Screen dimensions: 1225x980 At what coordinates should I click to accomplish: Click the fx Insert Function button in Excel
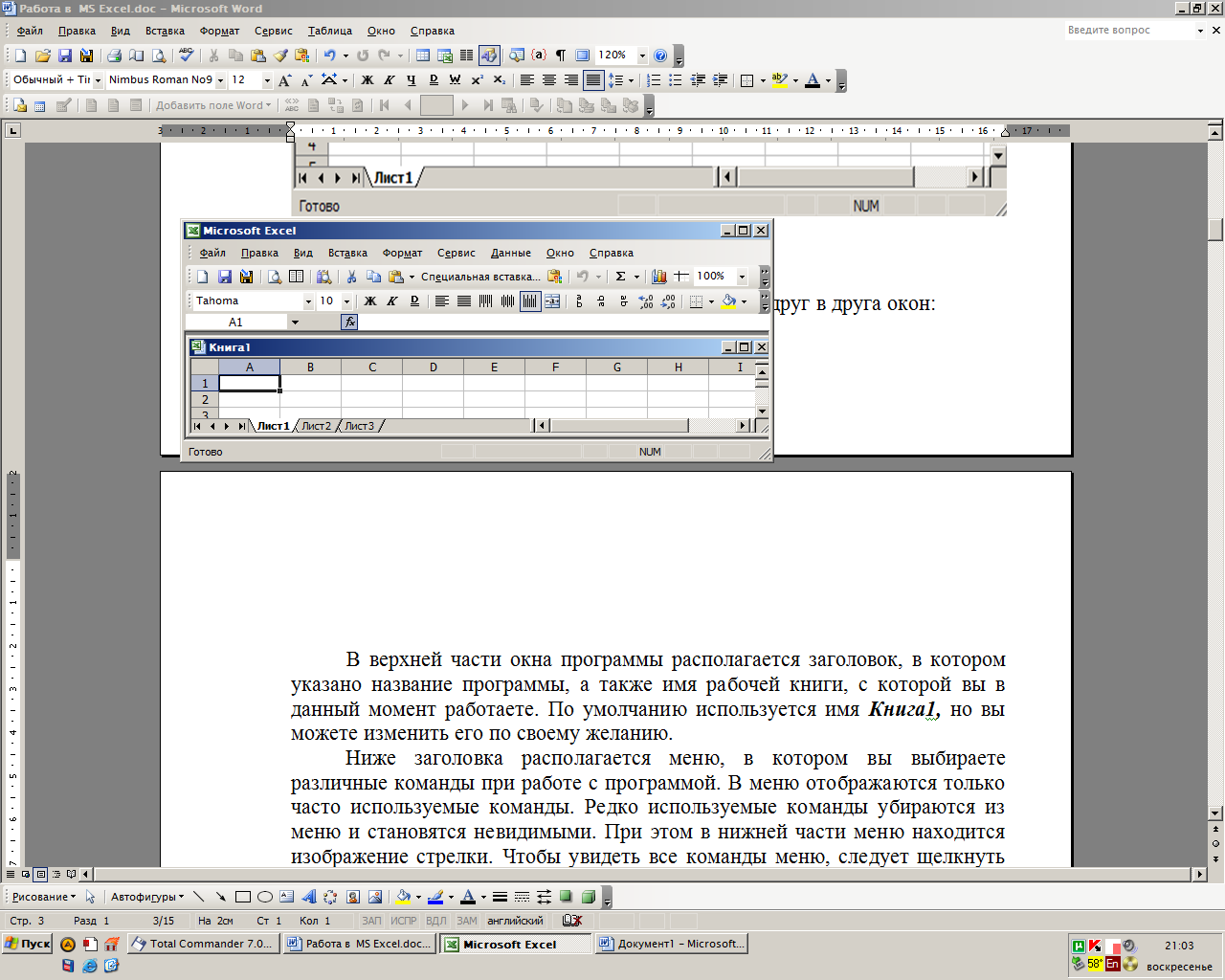[x=349, y=323]
